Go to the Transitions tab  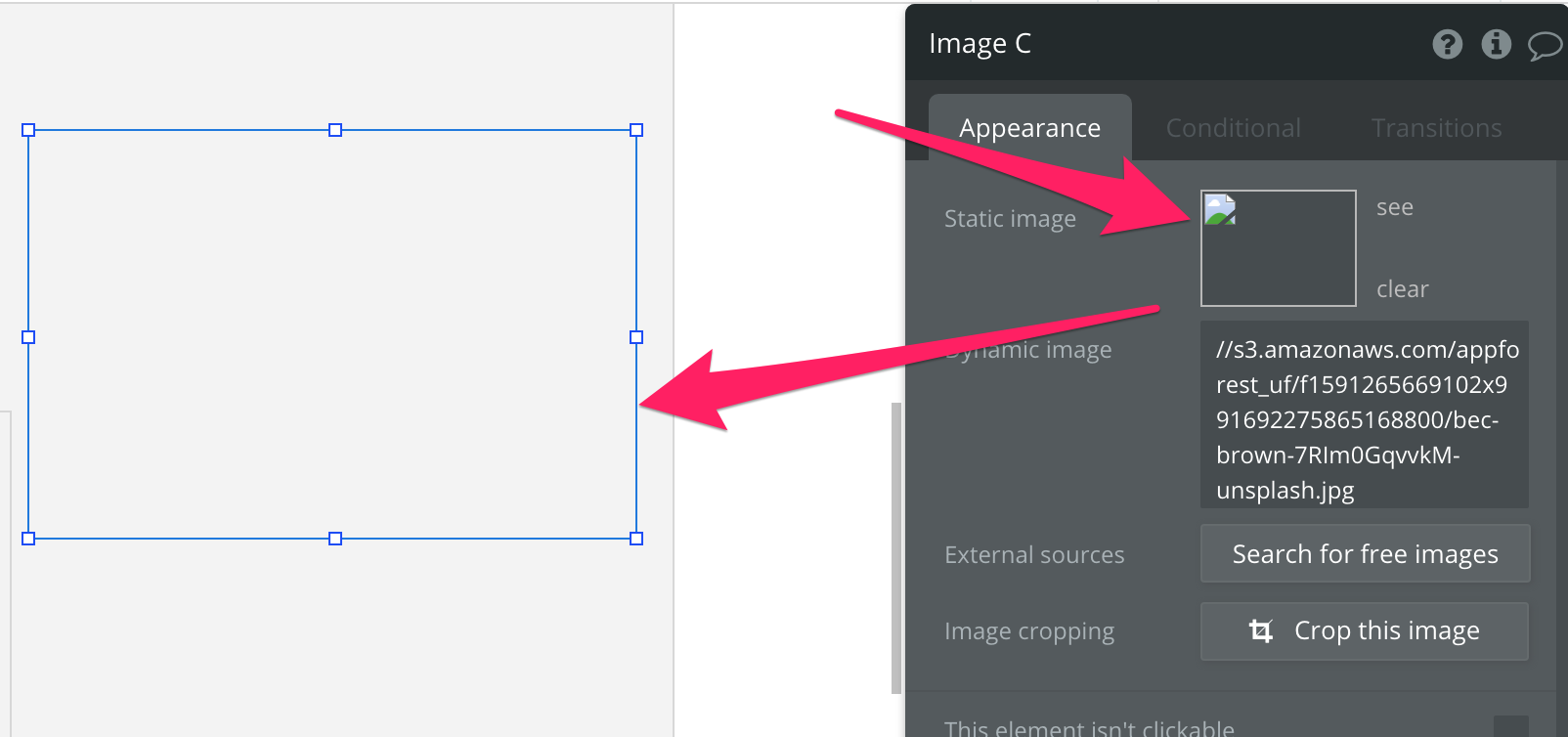1436,128
